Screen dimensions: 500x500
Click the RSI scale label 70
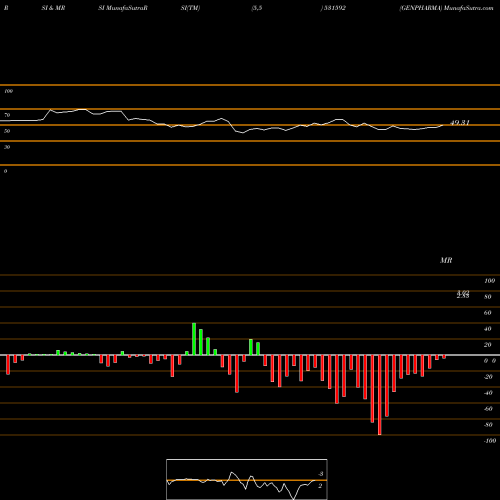[7, 115]
